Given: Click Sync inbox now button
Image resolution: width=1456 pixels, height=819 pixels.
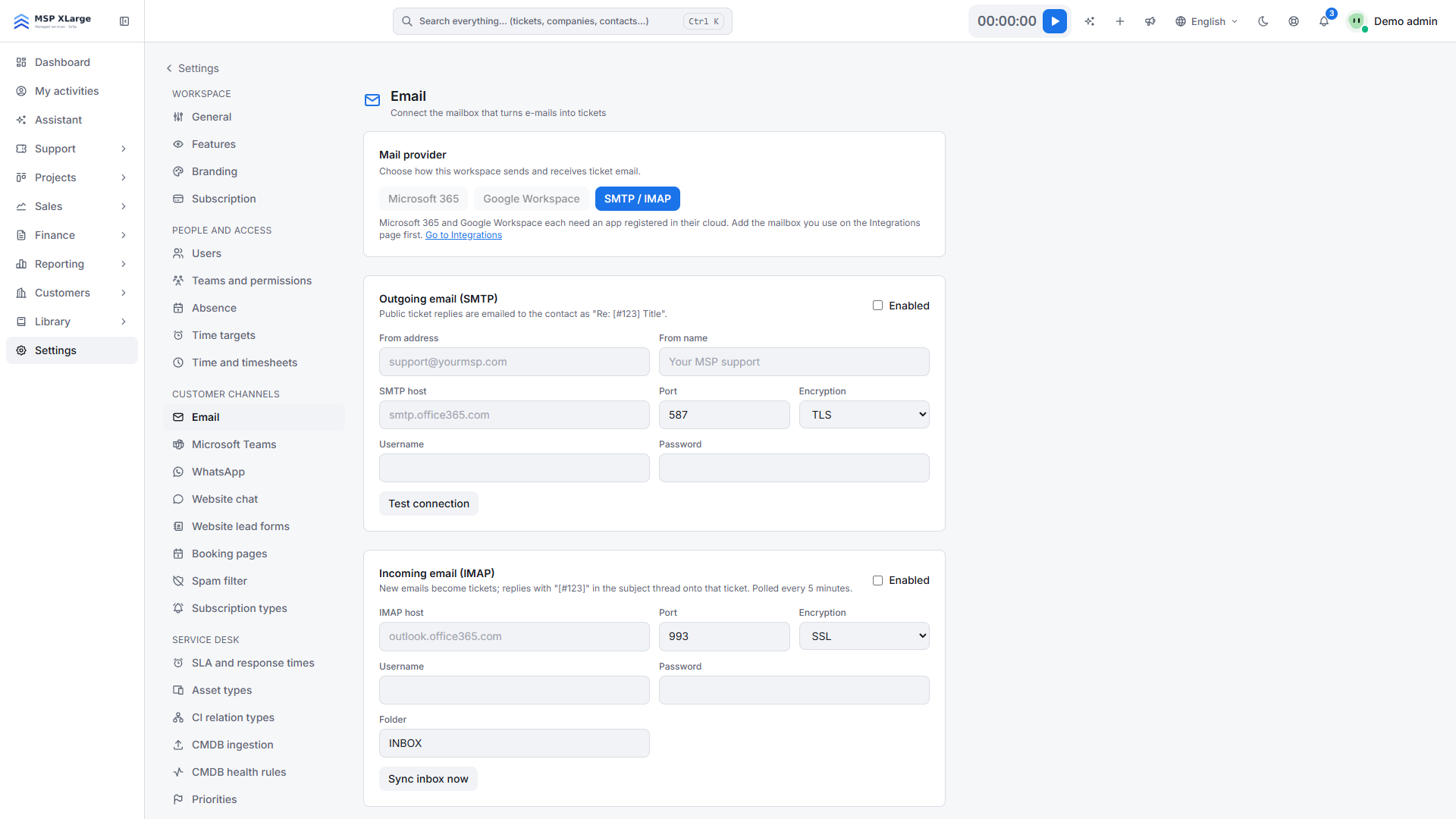Looking at the screenshot, I should (428, 779).
